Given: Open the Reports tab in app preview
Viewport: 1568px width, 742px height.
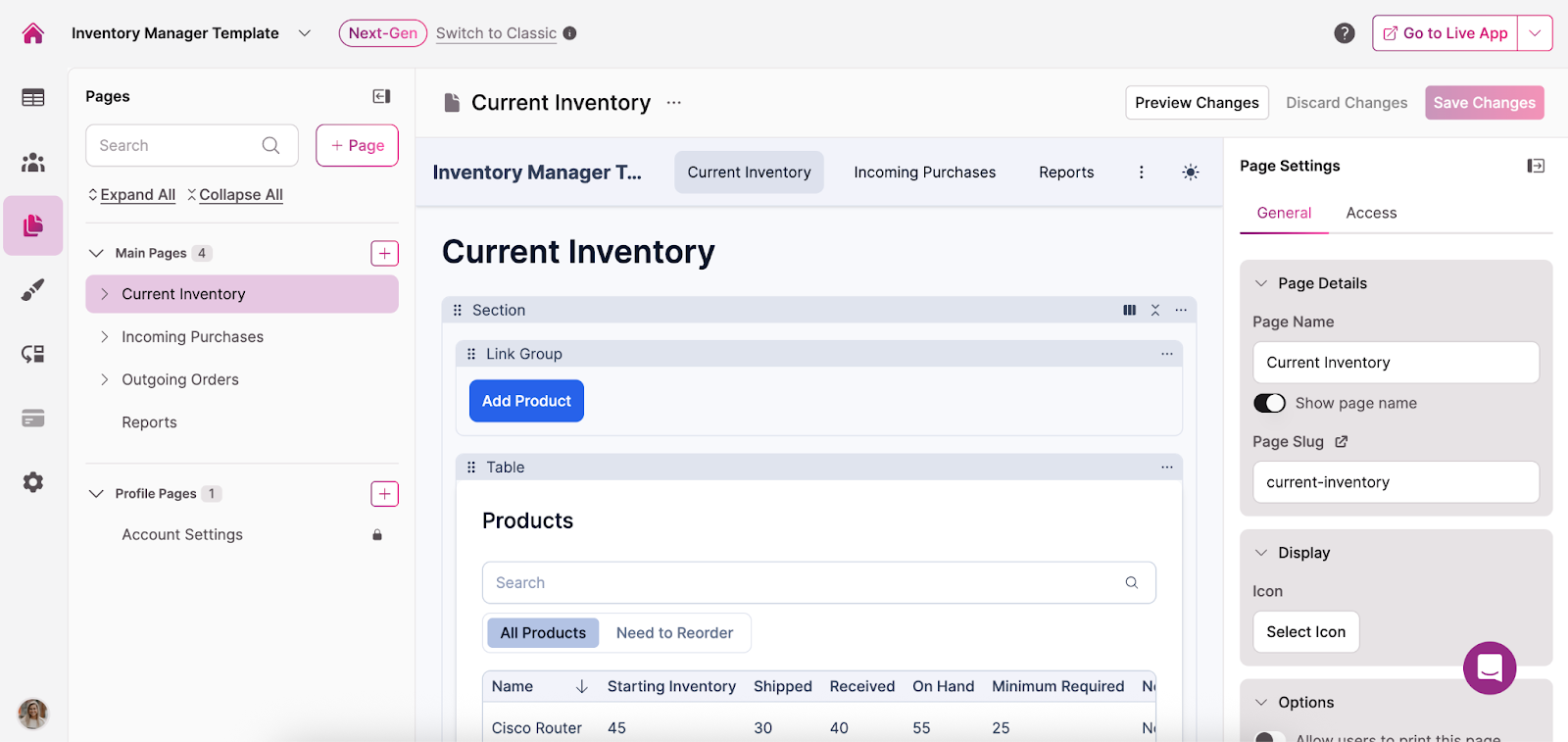Looking at the screenshot, I should (x=1066, y=173).
